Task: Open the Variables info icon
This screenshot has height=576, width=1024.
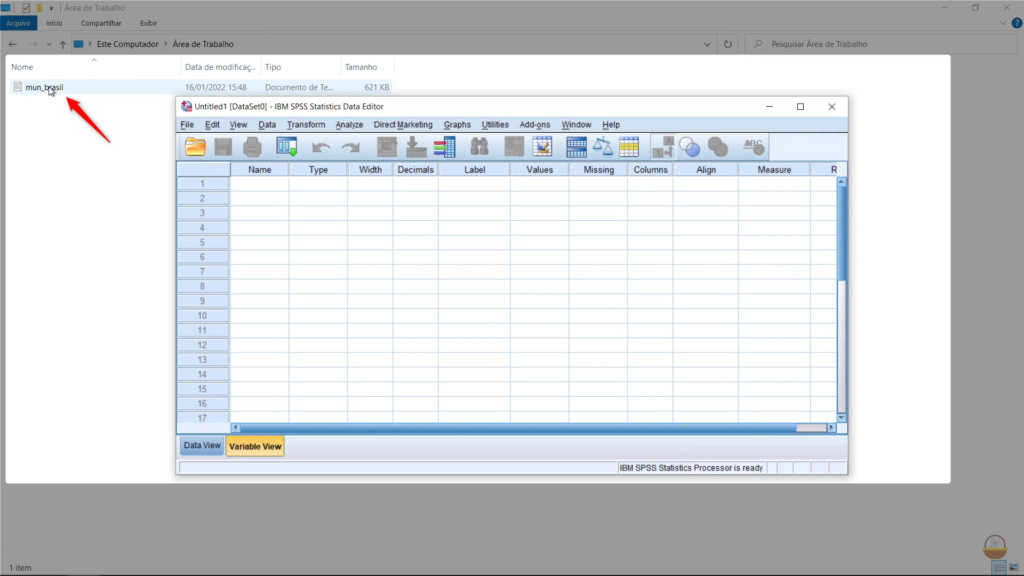Action: [445, 147]
